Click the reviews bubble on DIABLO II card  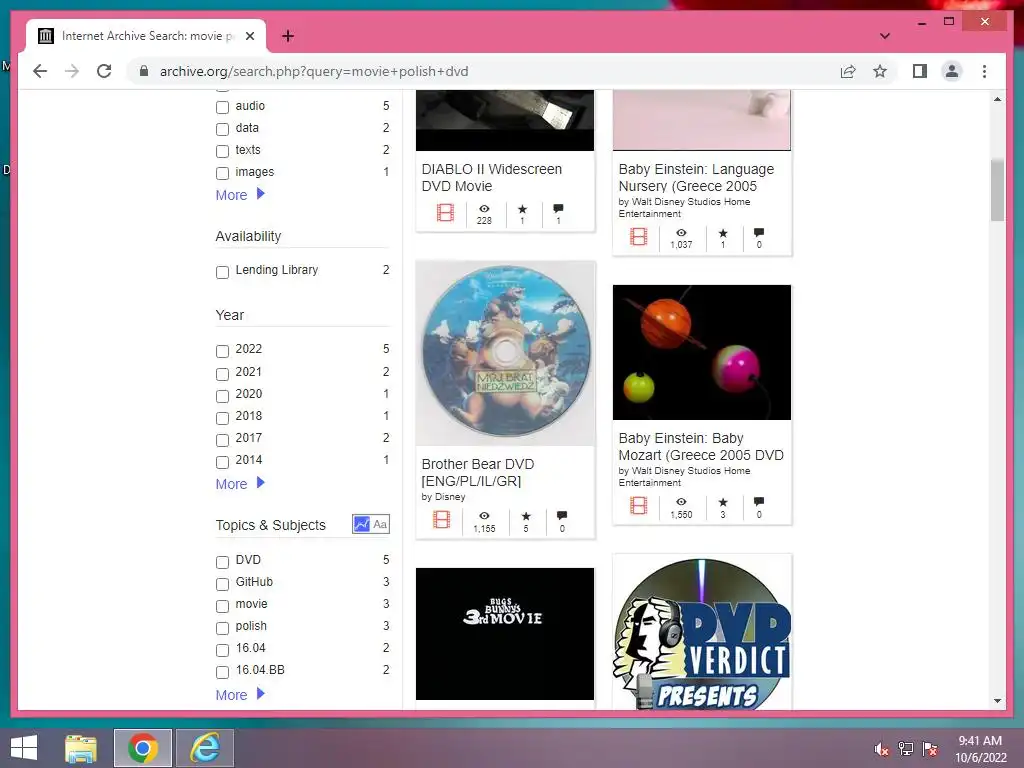(558, 208)
